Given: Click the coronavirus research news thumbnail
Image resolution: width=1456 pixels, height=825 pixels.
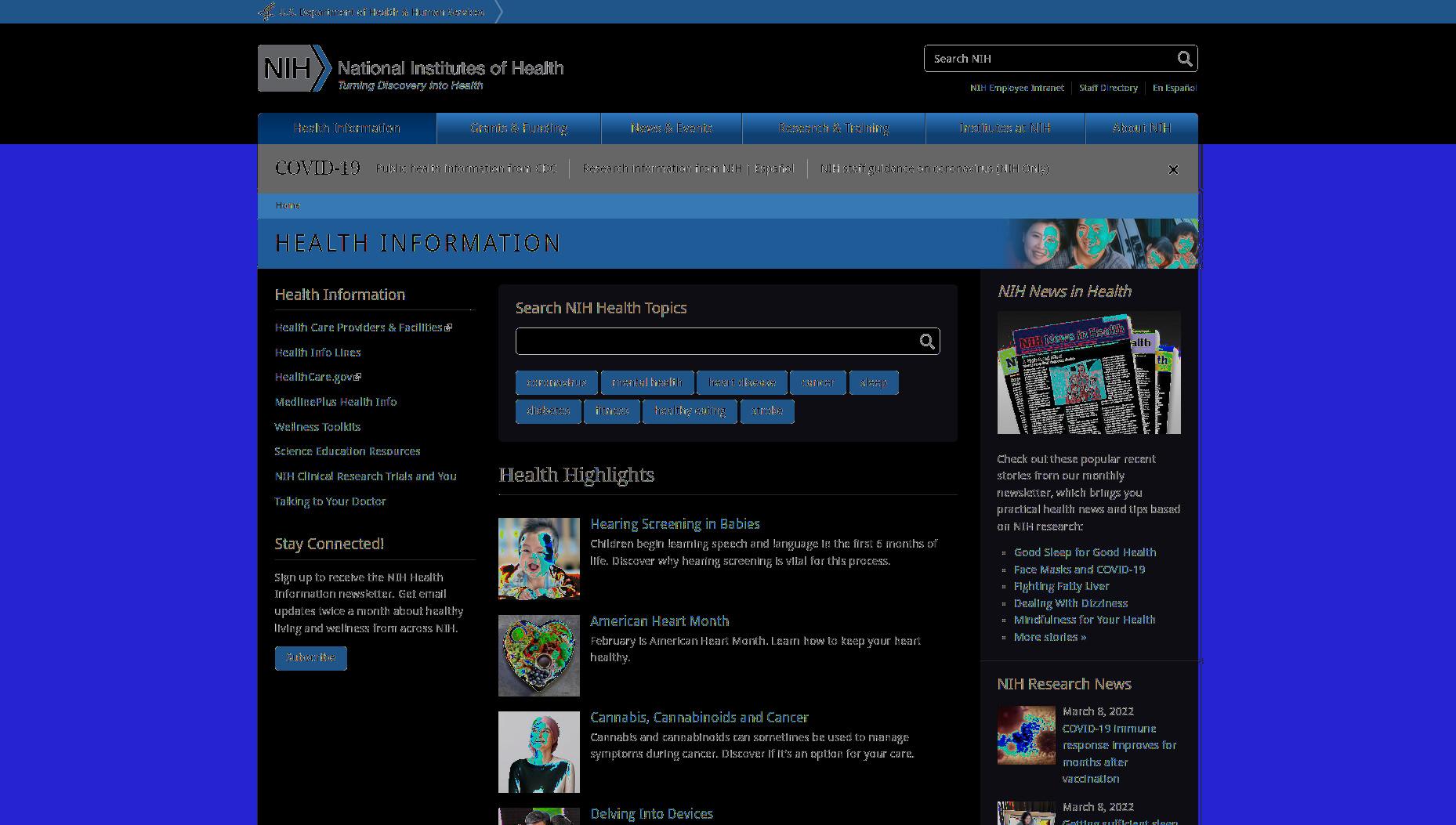Looking at the screenshot, I should click(x=1027, y=736).
